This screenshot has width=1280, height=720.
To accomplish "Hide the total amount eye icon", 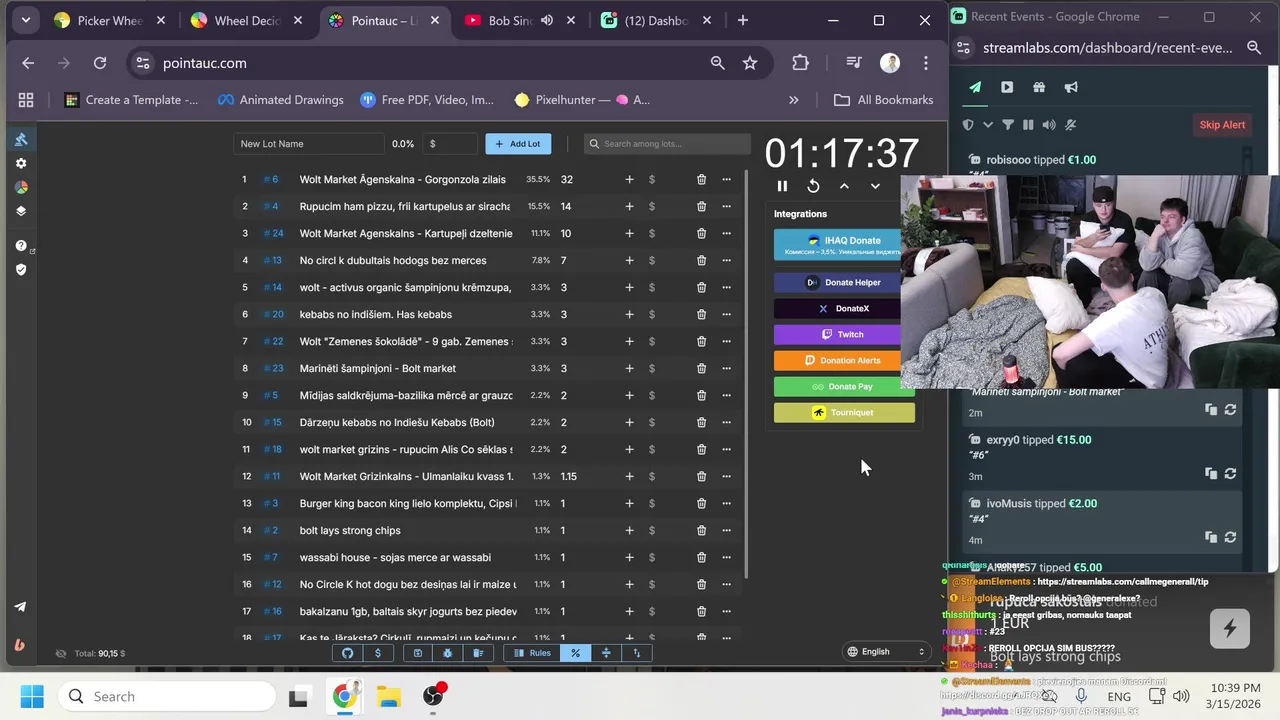I will (x=60, y=653).
